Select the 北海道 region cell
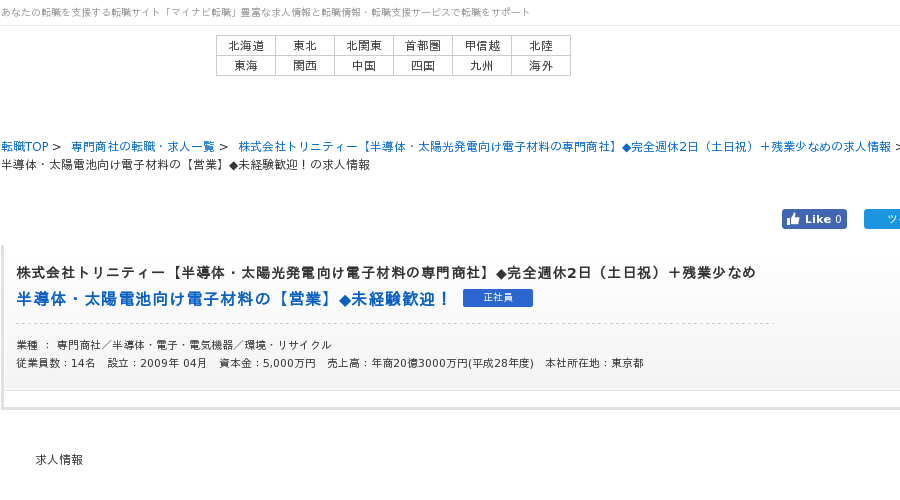The image size is (900, 500). pyautogui.click(x=246, y=45)
